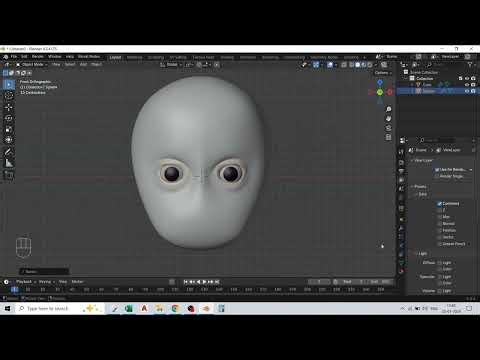Open the Help menu
This screenshot has width=480, height=360.
pyautogui.click(x=70, y=57)
